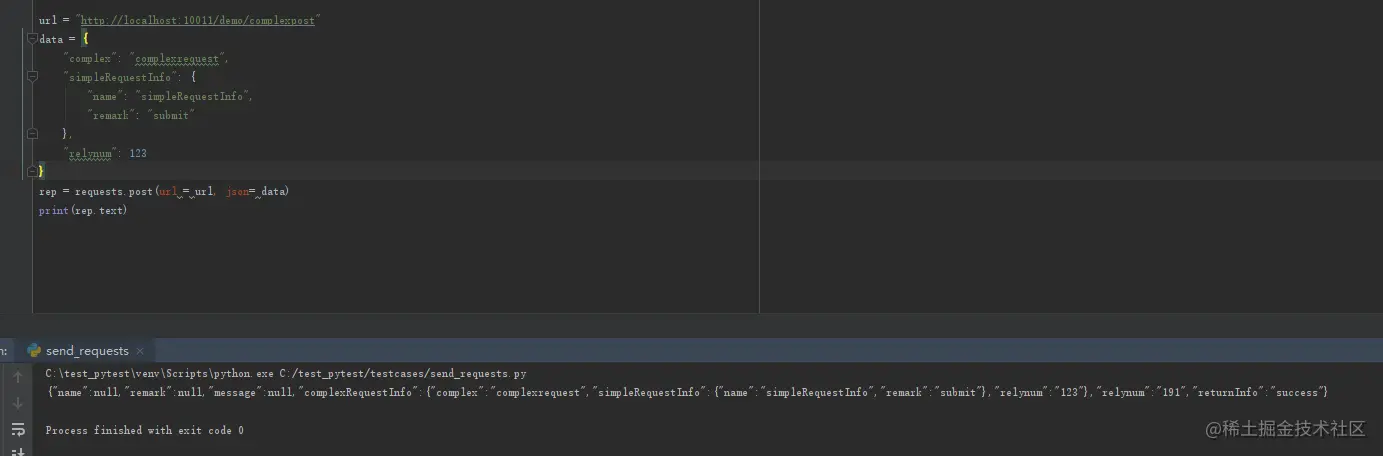Screen dimensions: 1383x456
Task: Select the send_requests run tab
Action: [87, 351]
